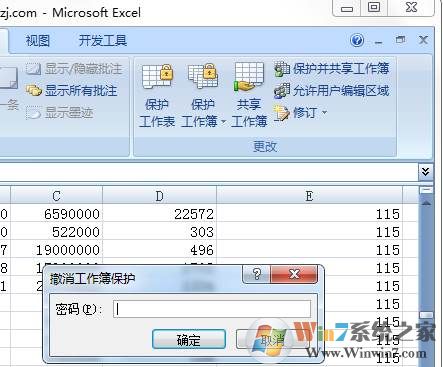Switch to the 视图 ribbon tab
443x367 pixels.
click(38, 41)
